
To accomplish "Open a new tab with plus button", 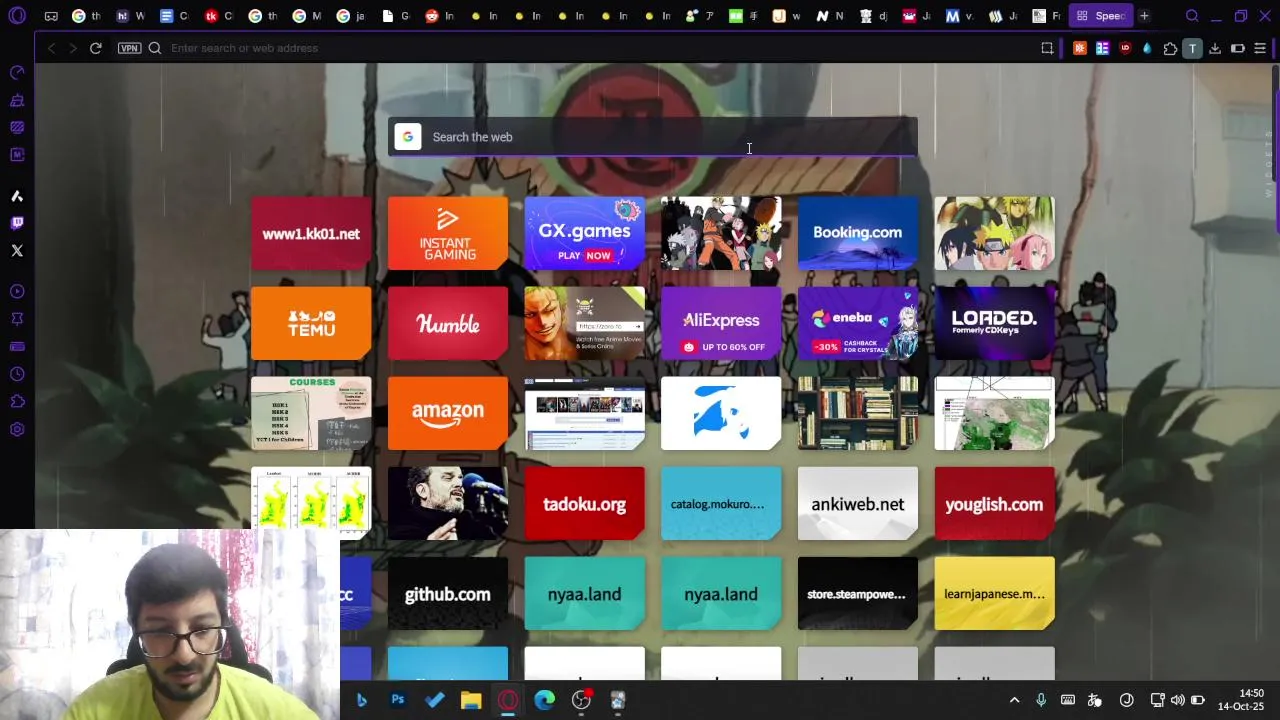I will click(1144, 16).
